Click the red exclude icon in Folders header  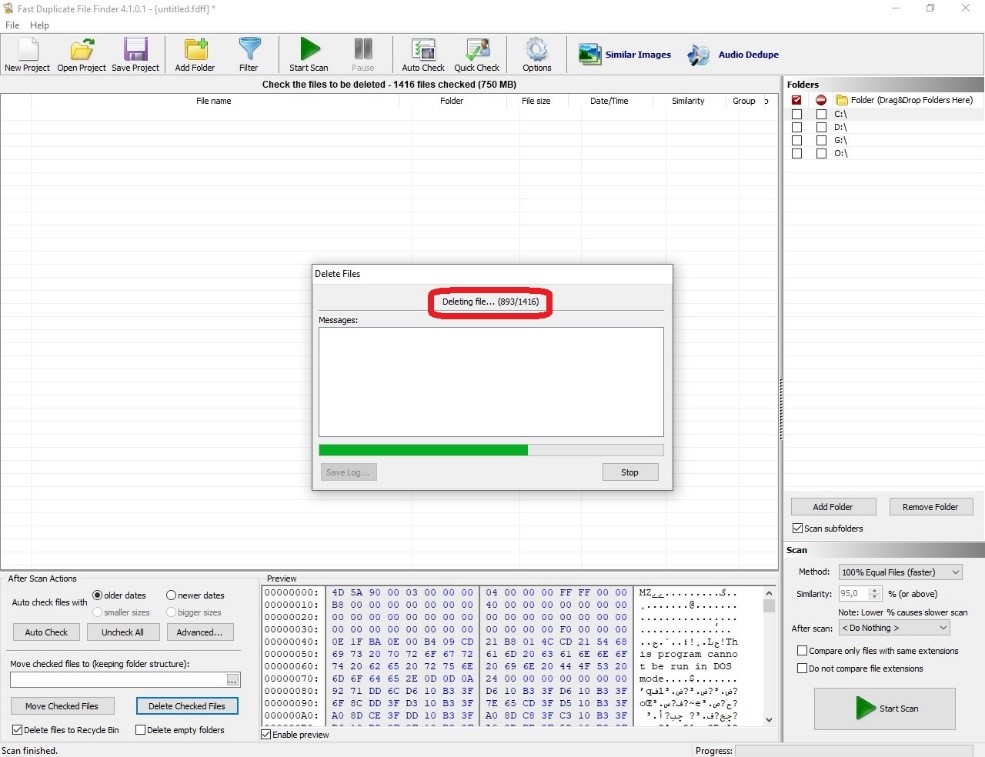point(821,100)
